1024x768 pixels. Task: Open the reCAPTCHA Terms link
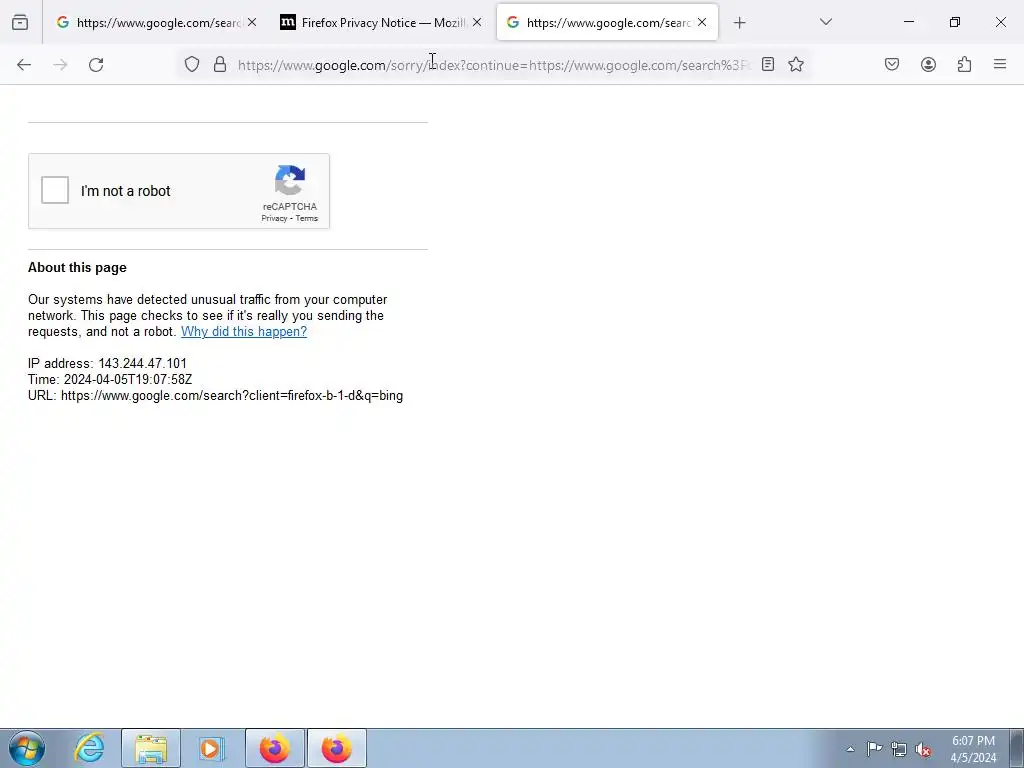point(307,218)
